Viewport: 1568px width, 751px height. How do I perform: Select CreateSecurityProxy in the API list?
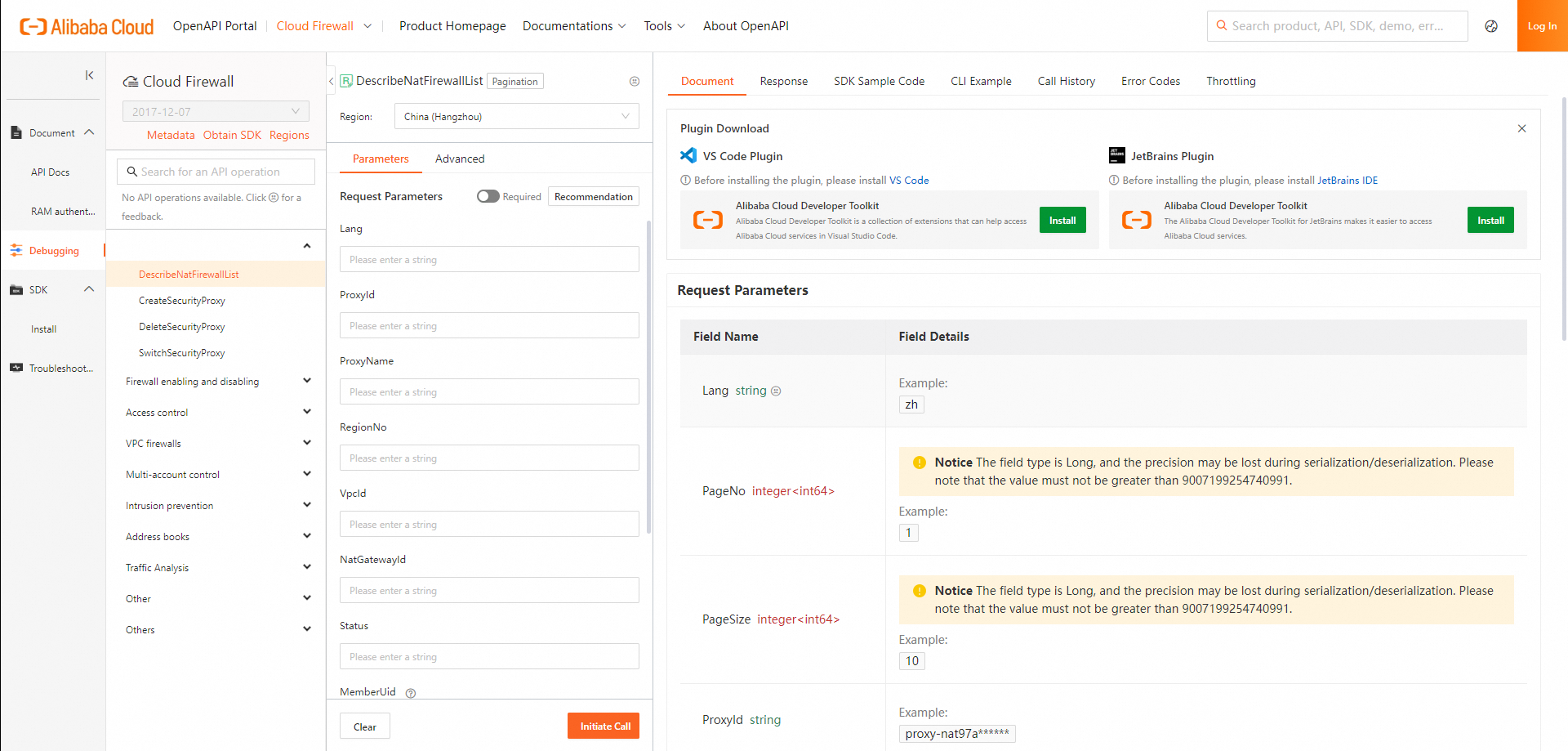coord(182,301)
